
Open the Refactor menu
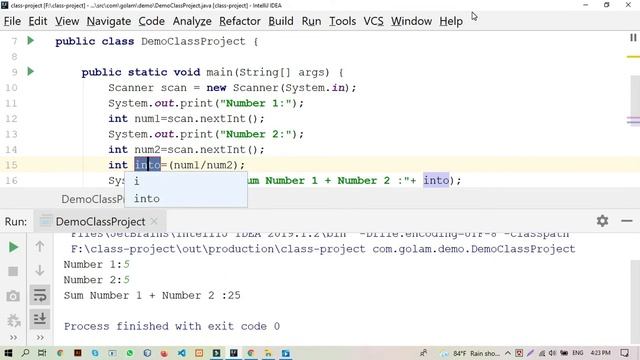pos(240,21)
